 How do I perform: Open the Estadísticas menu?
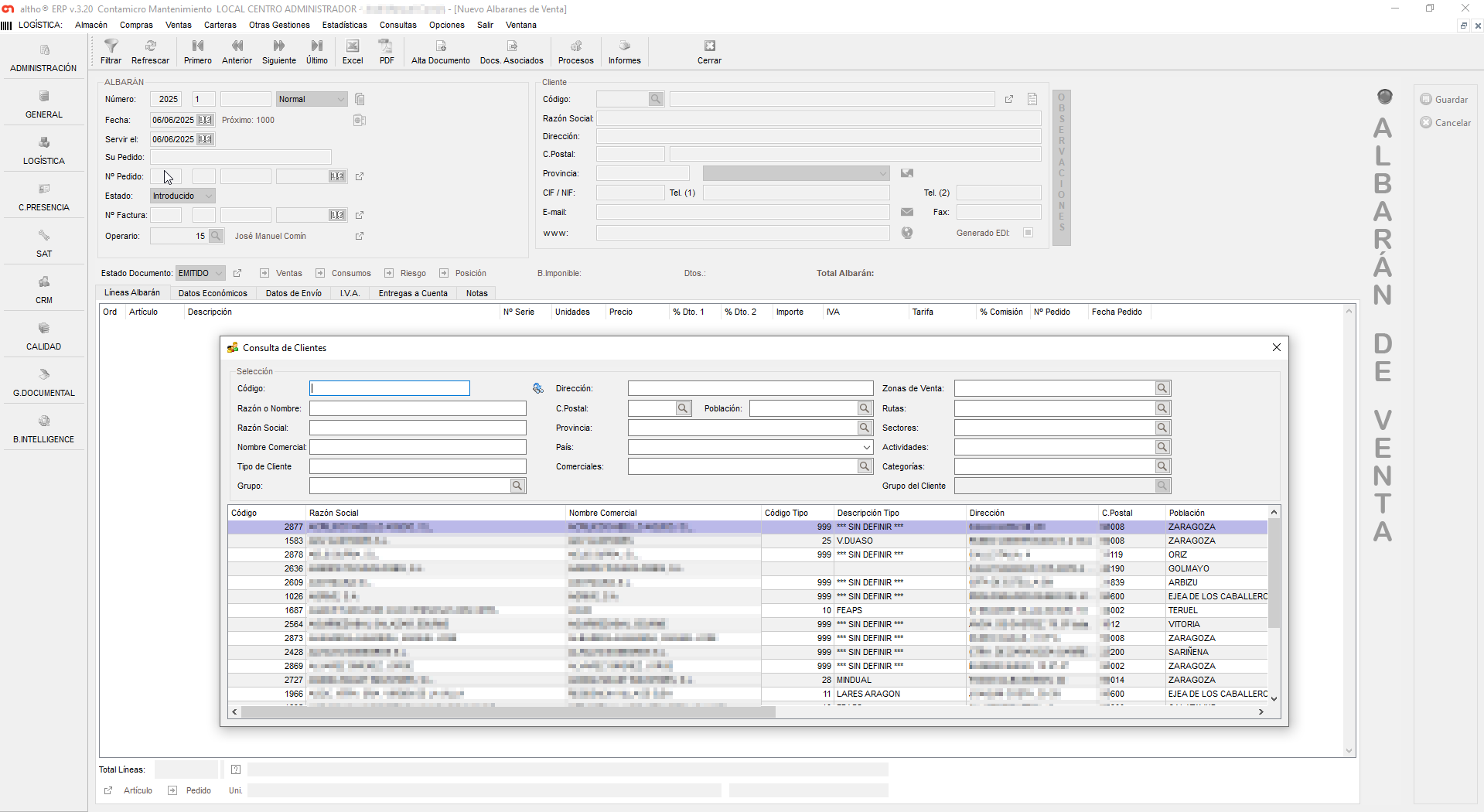tap(344, 25)
